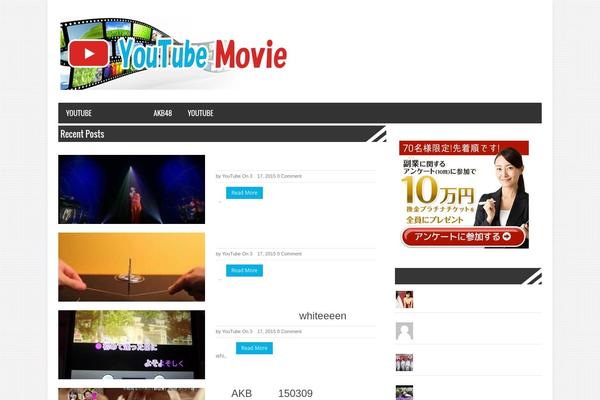
Task: Click the YouTube Movie site logo
Action: click(173, 54)
